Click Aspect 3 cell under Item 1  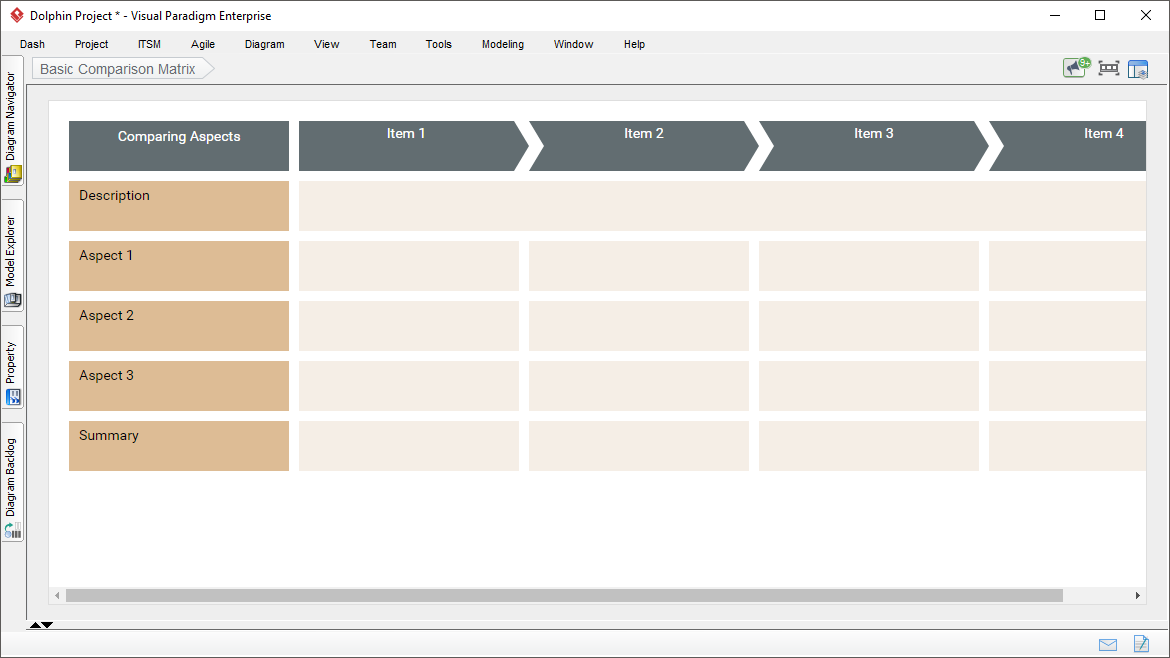[409, 386]
